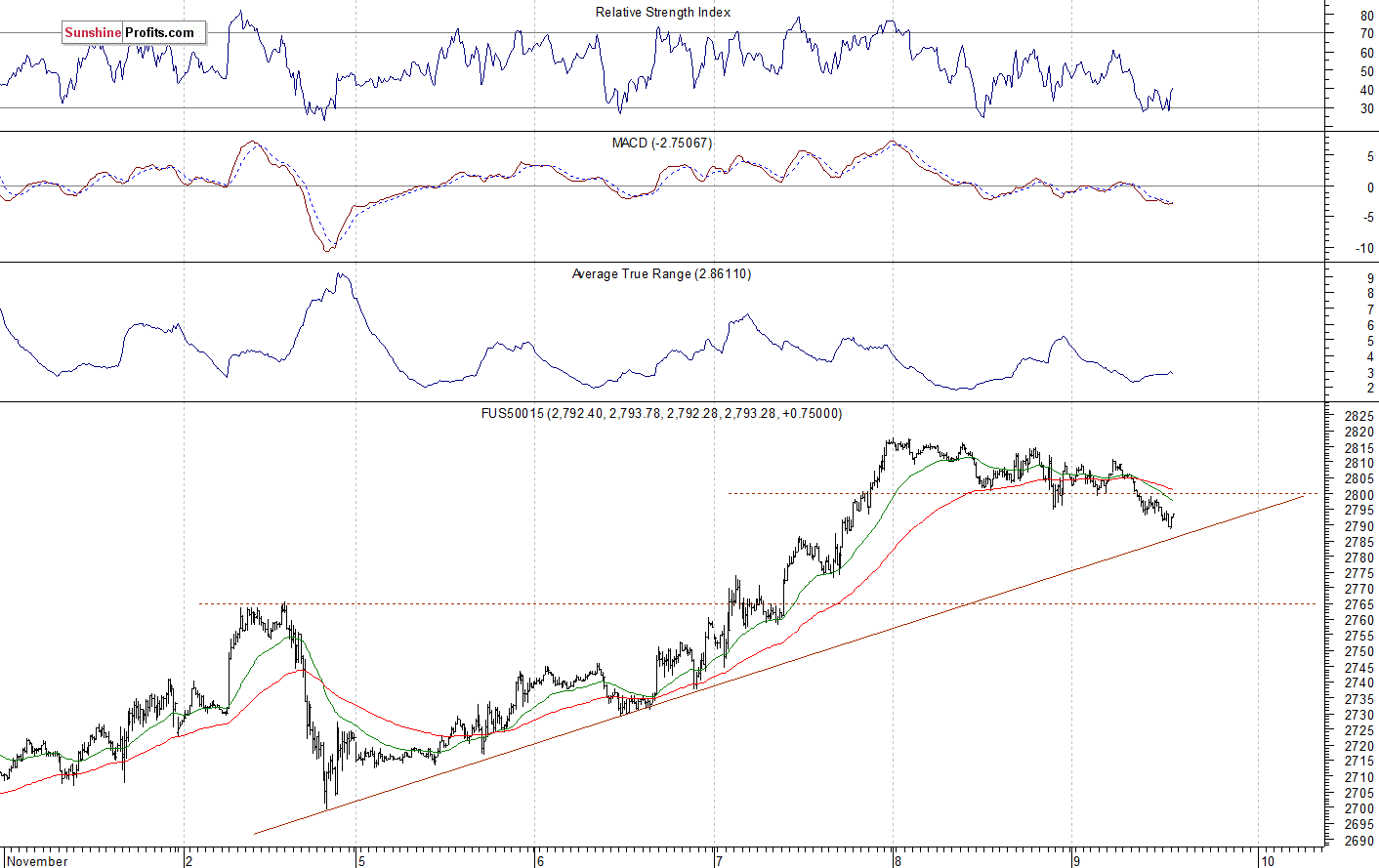Click the SunshineProfits.com logo
The width and height of the screenshot is (1379, 868).
click(135, 32)
